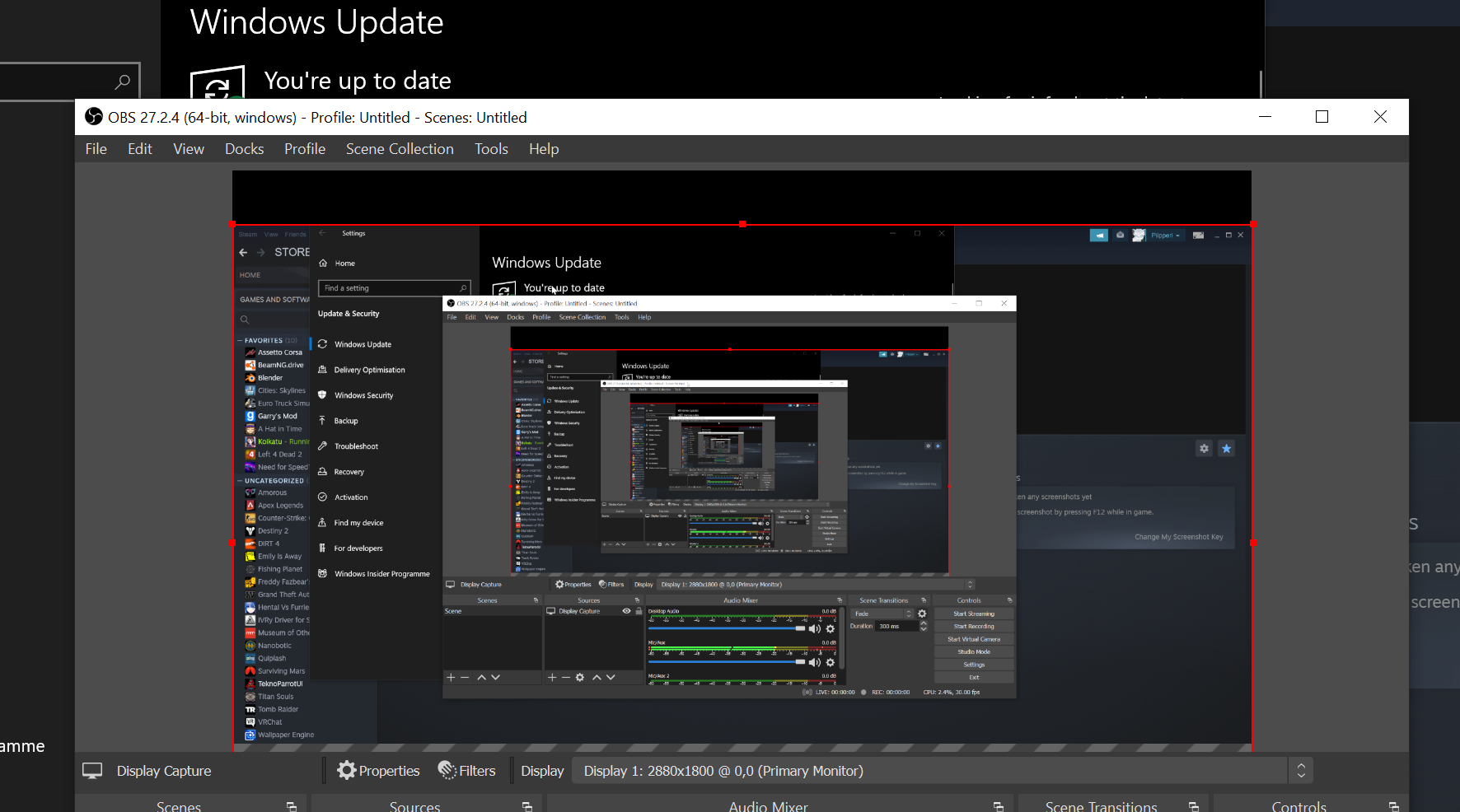
Task: Open source Filters in the OBS toolbar
Action: (466, 771)
